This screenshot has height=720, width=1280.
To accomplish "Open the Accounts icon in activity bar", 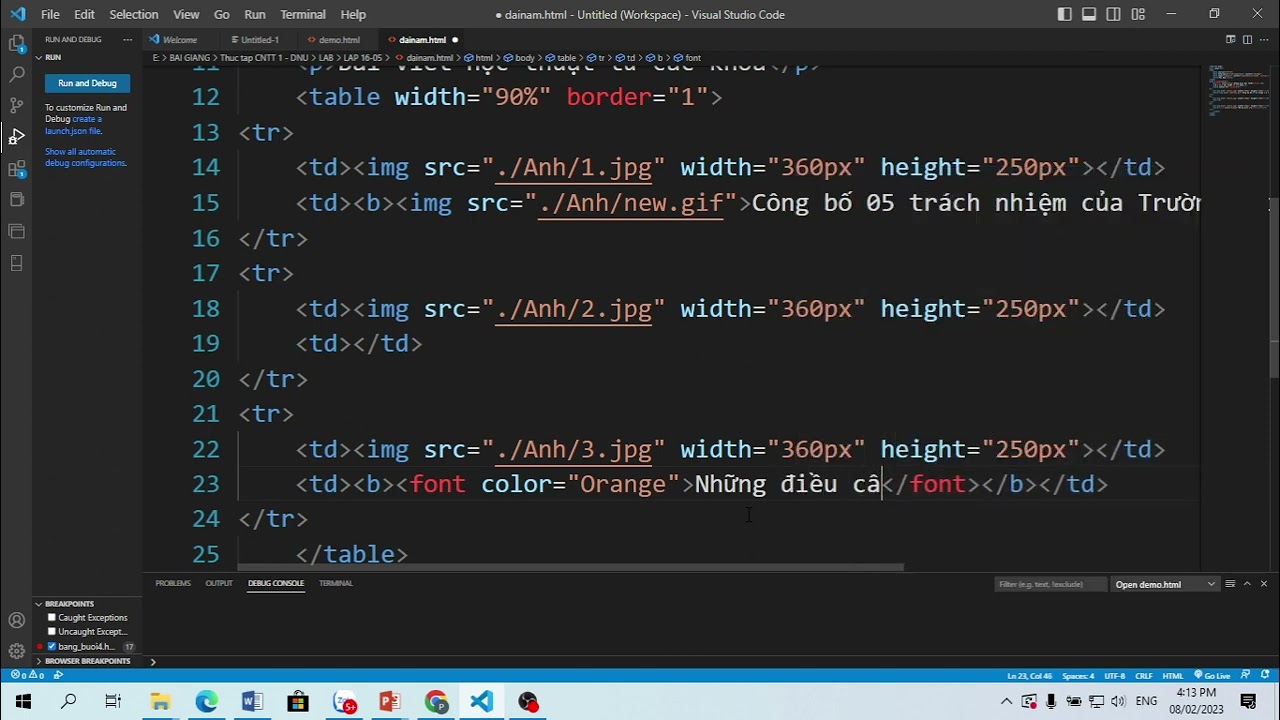I will point(16,620).
